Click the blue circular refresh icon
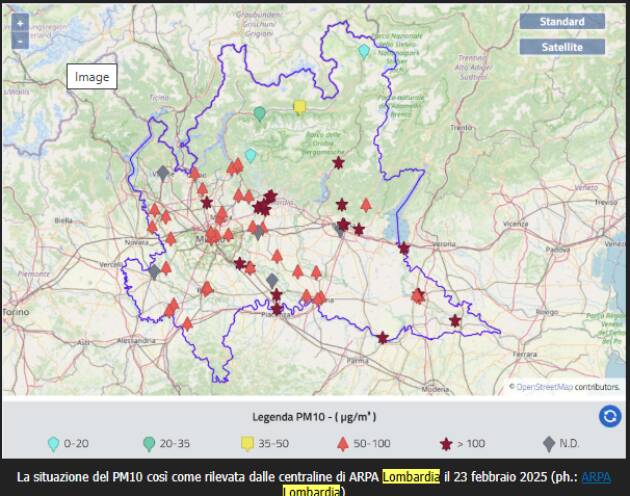 pos(610,417)
